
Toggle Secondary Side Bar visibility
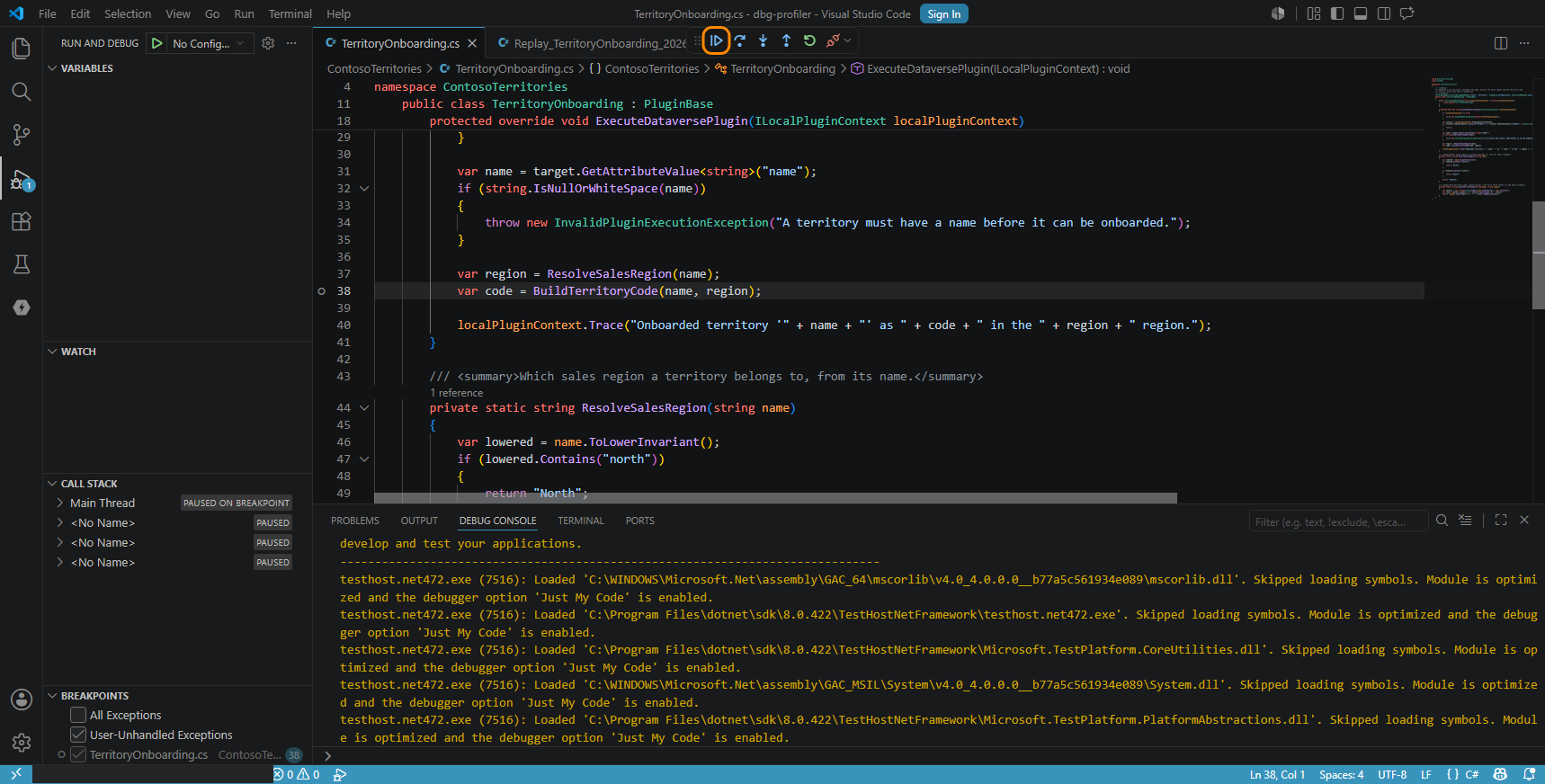(1384, 13)
